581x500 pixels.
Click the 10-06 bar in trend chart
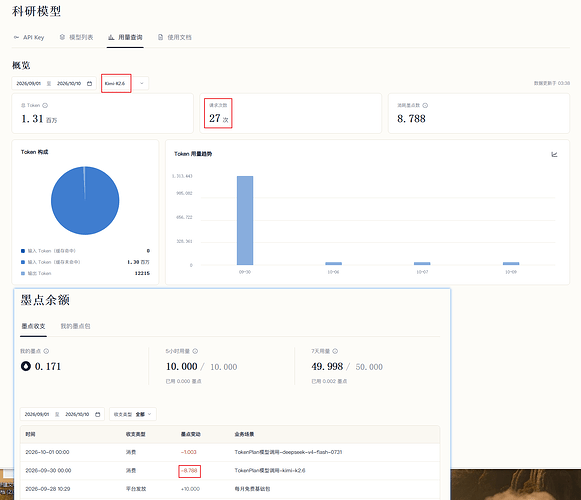tap(333, 264)
